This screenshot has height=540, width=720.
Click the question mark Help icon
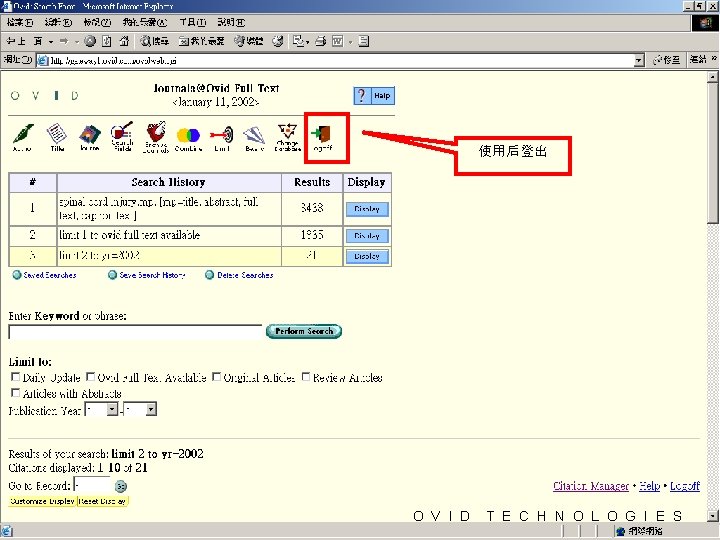click(361, 96)
